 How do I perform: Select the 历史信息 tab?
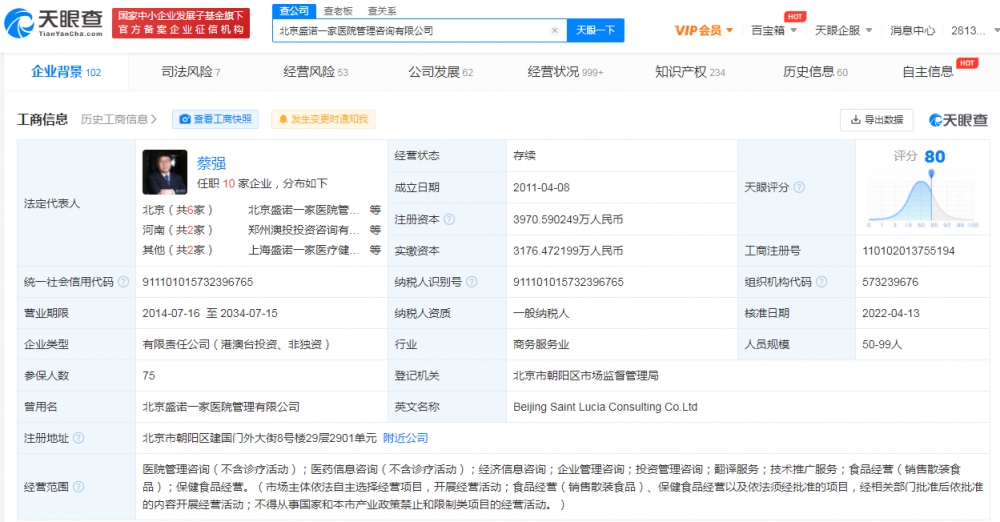click(815, 72)
